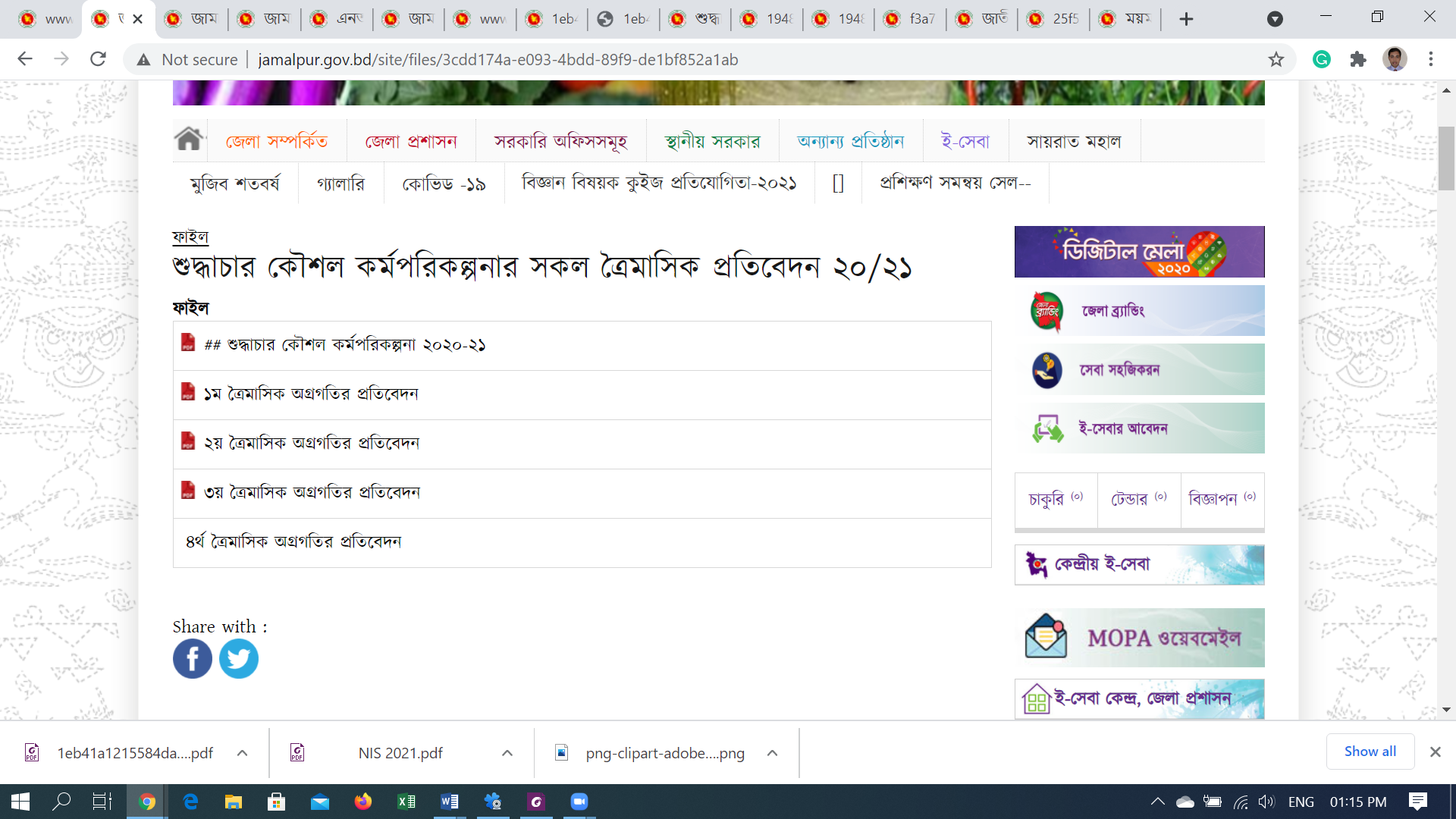Reload the page
The image size is (1456, 819).
98,59
